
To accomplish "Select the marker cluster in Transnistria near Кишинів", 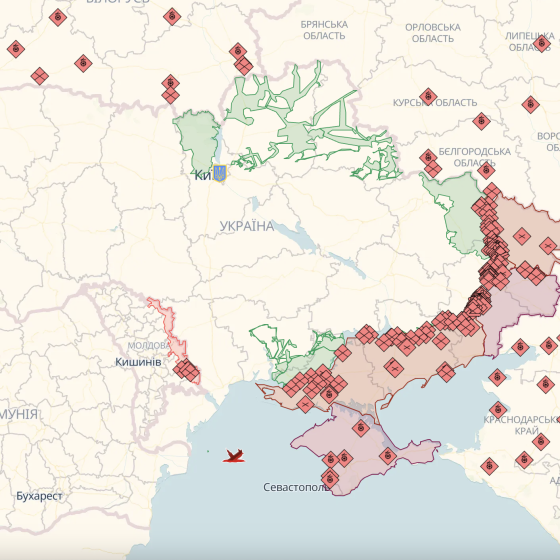I will tap(186, 370).
